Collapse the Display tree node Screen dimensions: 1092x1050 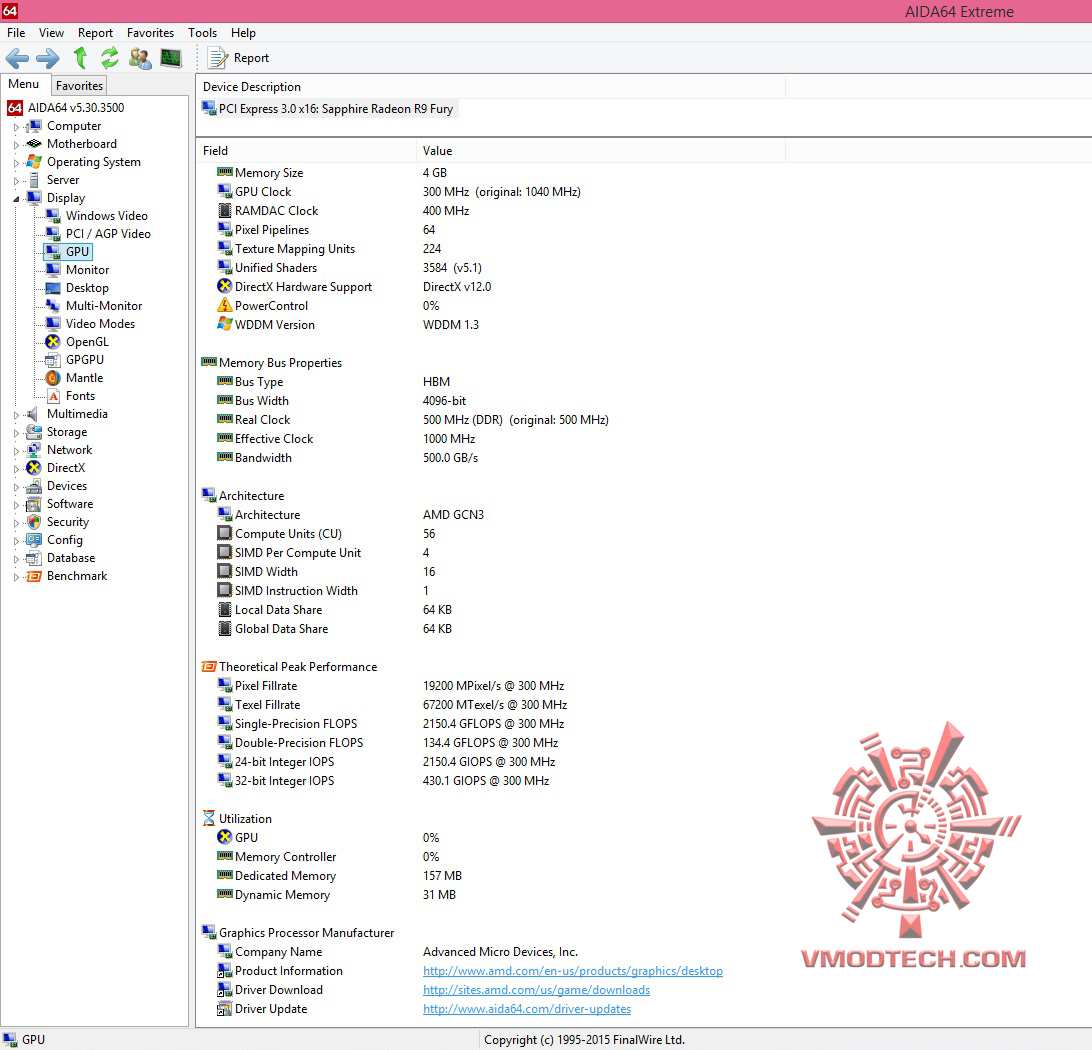17,199
